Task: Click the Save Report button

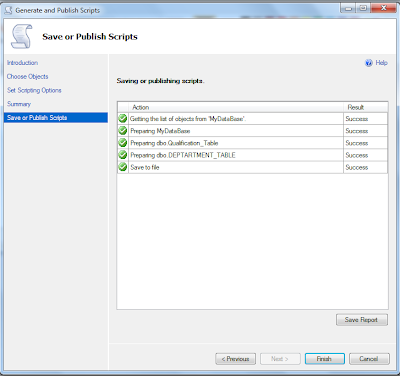Action: coord(362,320)
